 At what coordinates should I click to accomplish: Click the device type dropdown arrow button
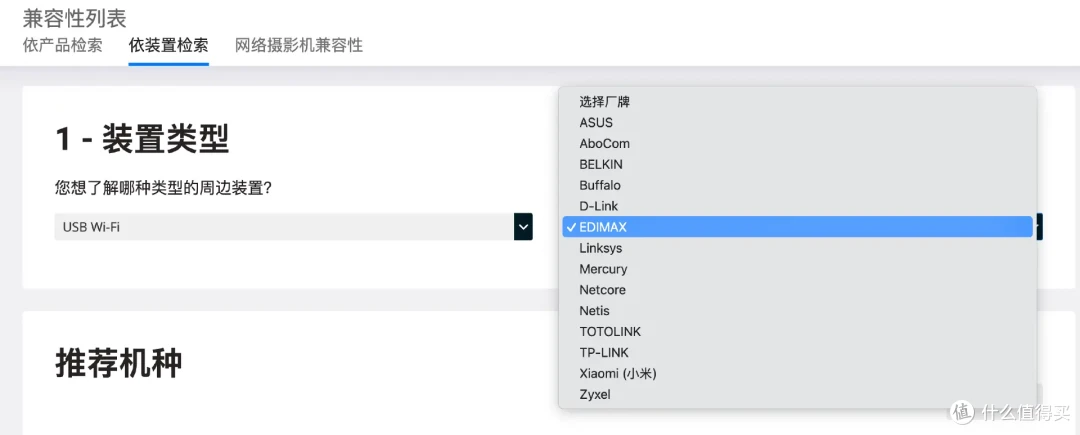point(523,226)
